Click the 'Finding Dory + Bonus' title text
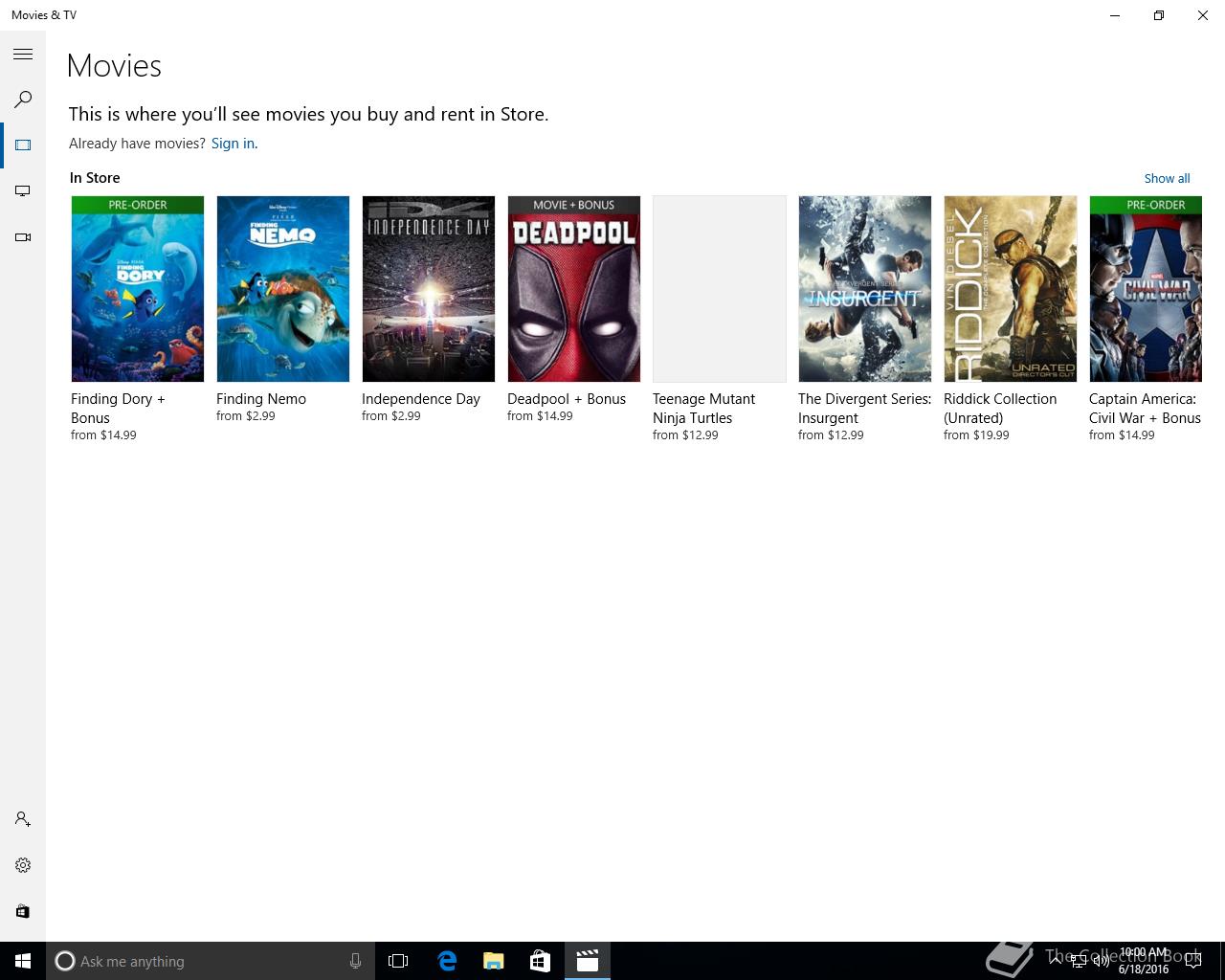The image size is (1225, 980). pos(118,409)
